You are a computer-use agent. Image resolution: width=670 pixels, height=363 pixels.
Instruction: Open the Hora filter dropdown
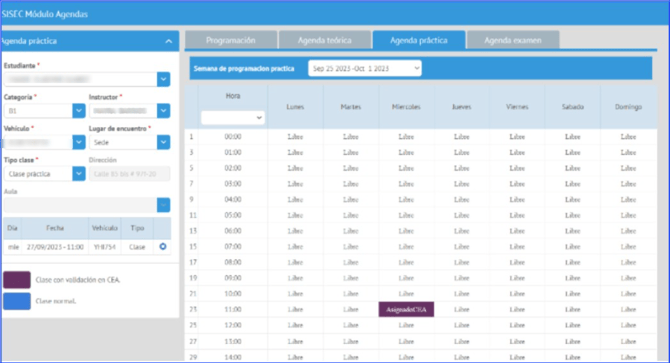coord(233,117)
